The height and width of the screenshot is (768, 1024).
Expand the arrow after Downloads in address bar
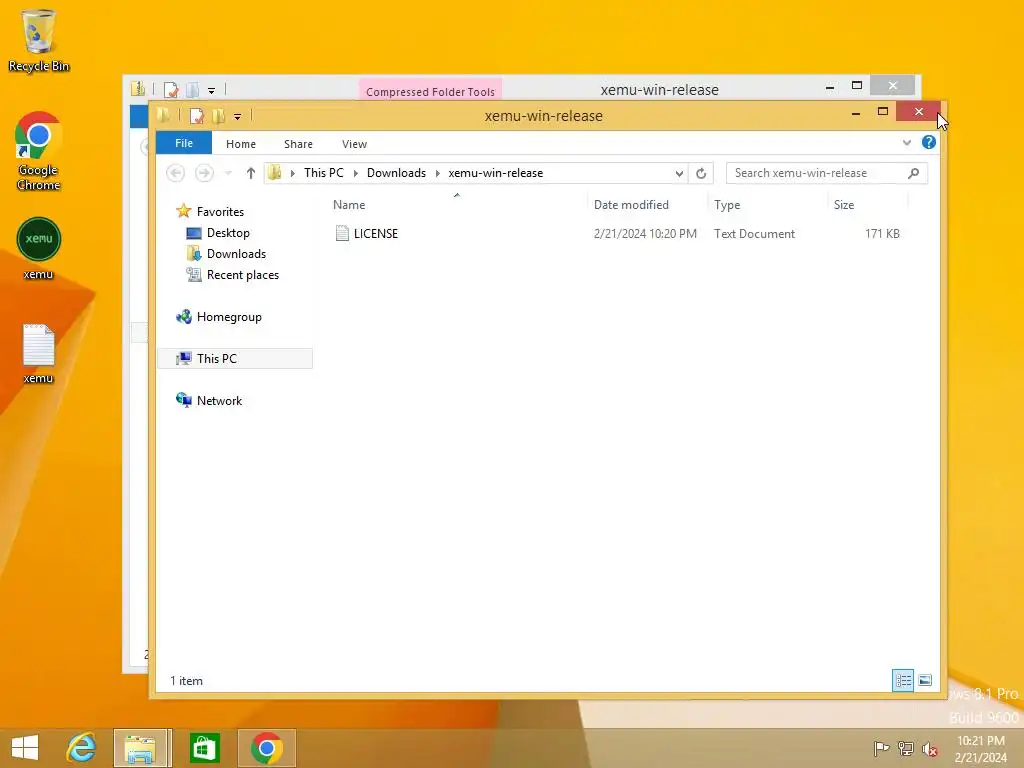click(437, 173)
